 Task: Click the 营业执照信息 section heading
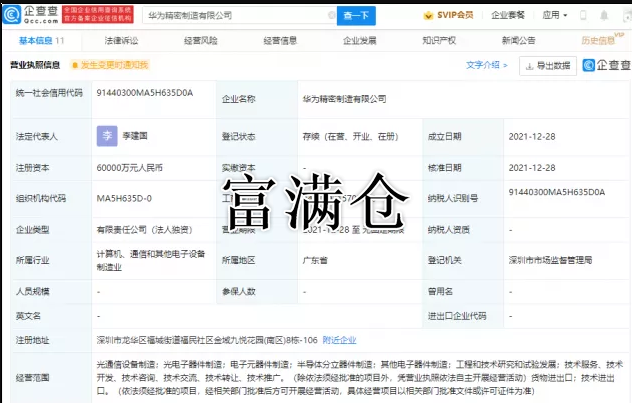pyautogui.click(x=35, y=65)
